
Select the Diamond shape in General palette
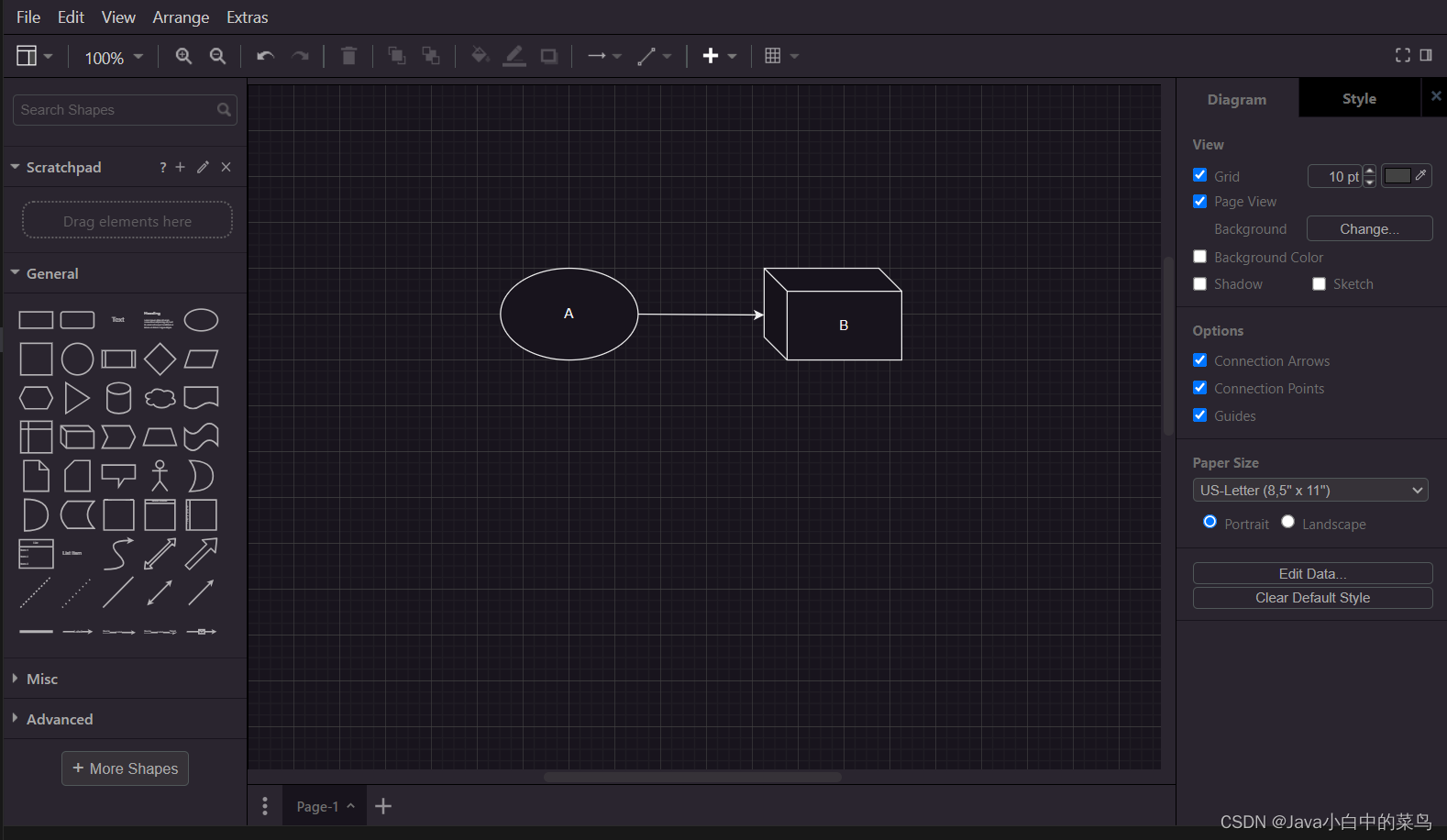coord(160,359)
